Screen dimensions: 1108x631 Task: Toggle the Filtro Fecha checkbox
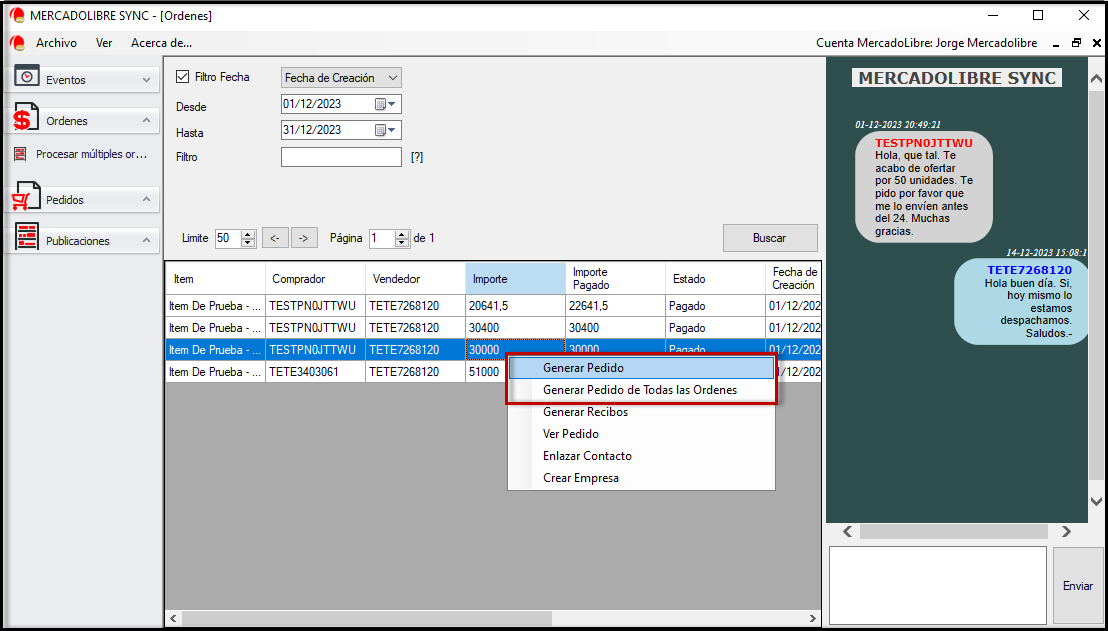click(183, 77)
